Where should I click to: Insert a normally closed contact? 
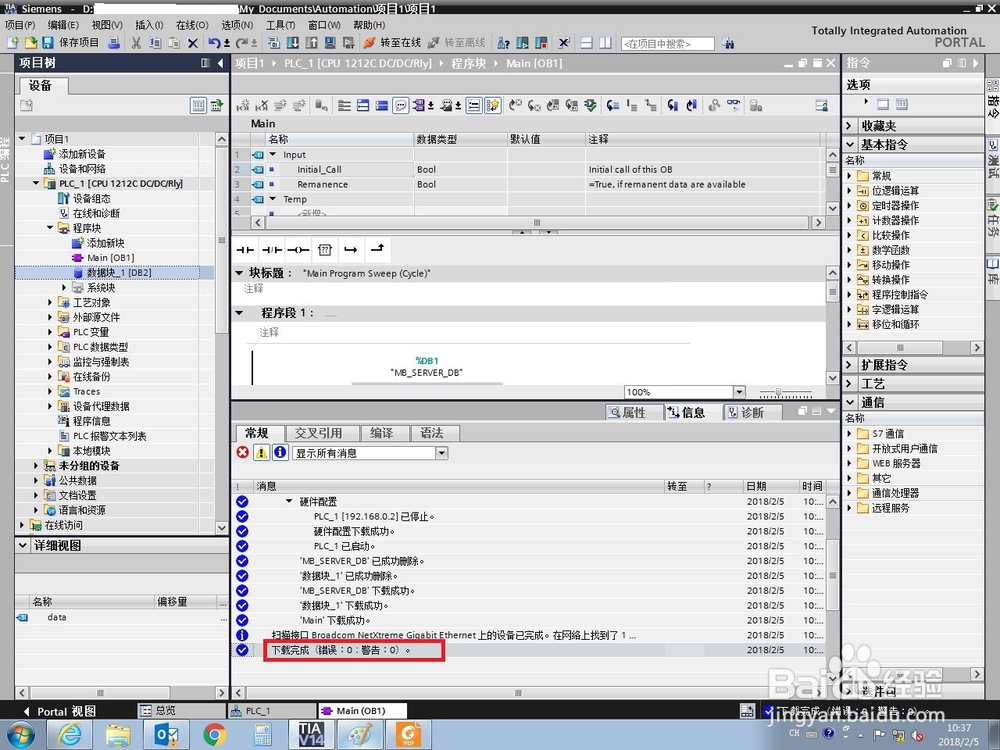point(272,249)
